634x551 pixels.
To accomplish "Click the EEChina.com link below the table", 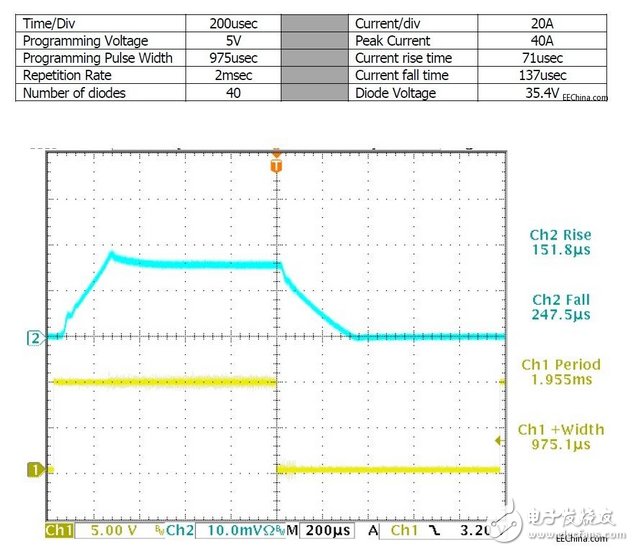I will tap(584, 99).
